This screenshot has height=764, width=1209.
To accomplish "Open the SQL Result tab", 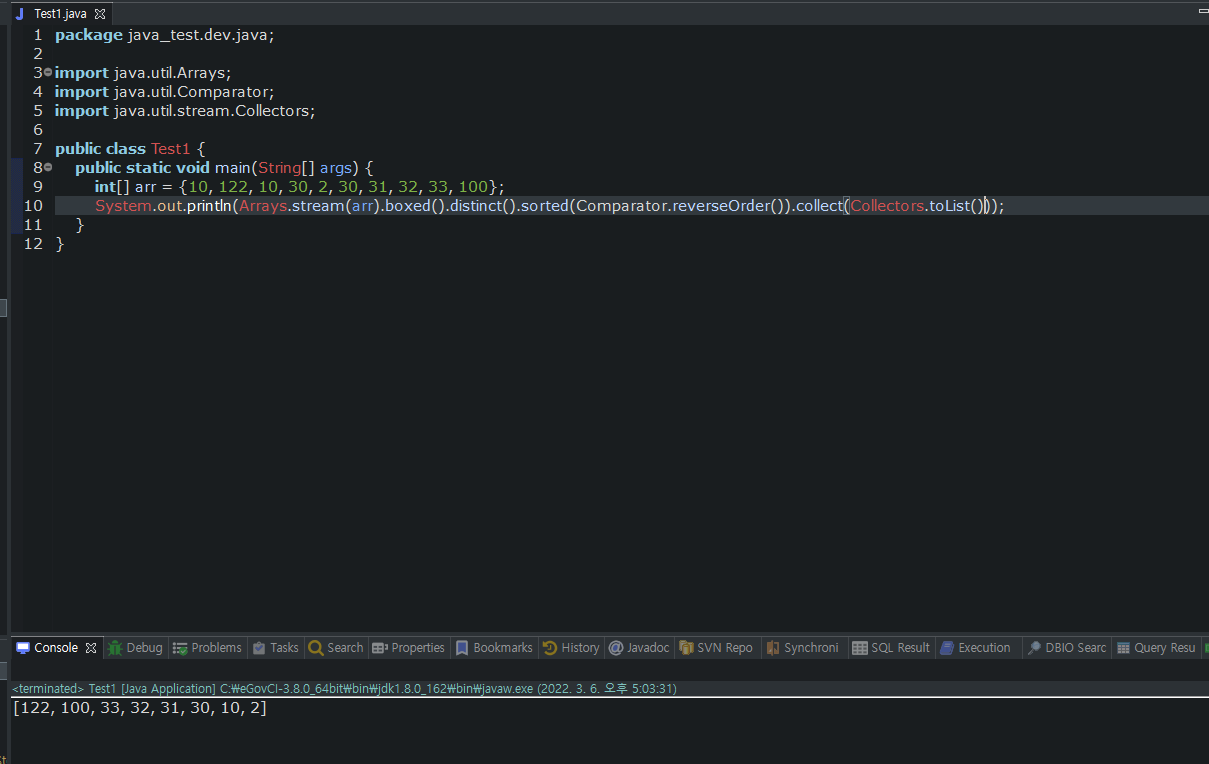I will tap(891, 648).
